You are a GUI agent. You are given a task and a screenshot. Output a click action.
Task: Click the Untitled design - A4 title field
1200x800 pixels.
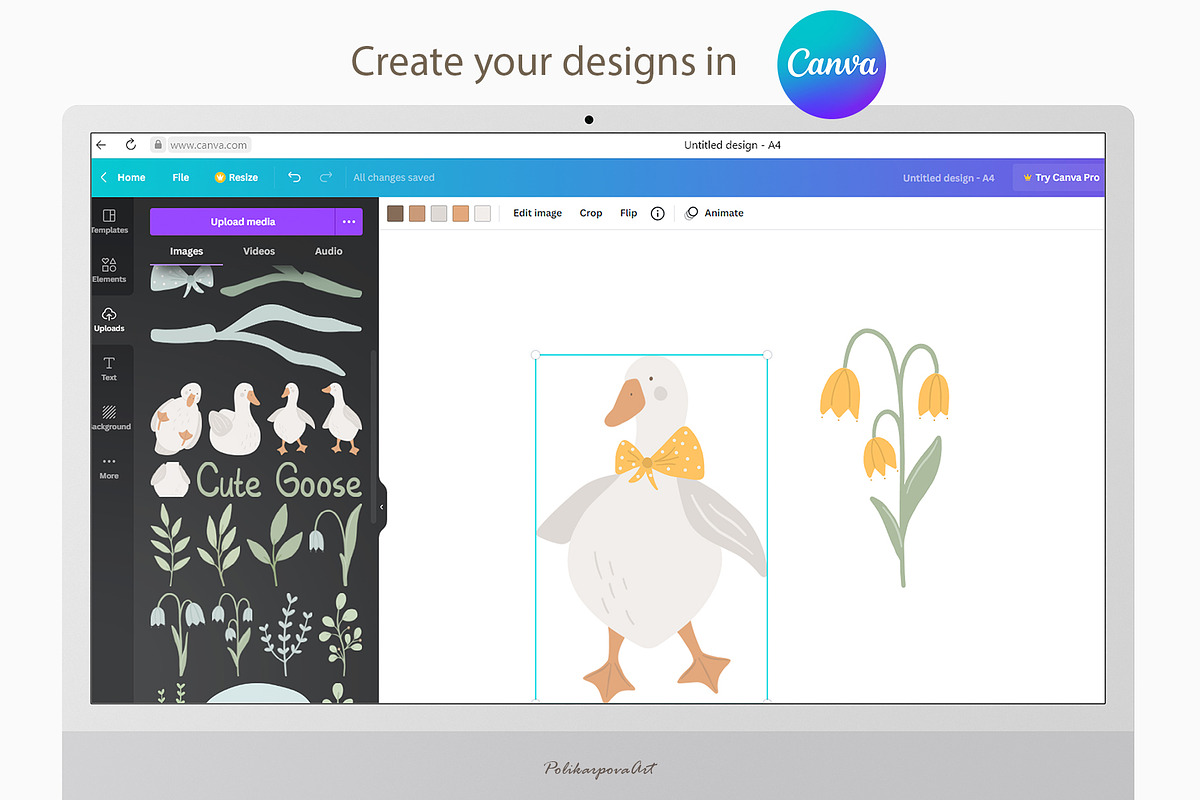coord(948,178)
